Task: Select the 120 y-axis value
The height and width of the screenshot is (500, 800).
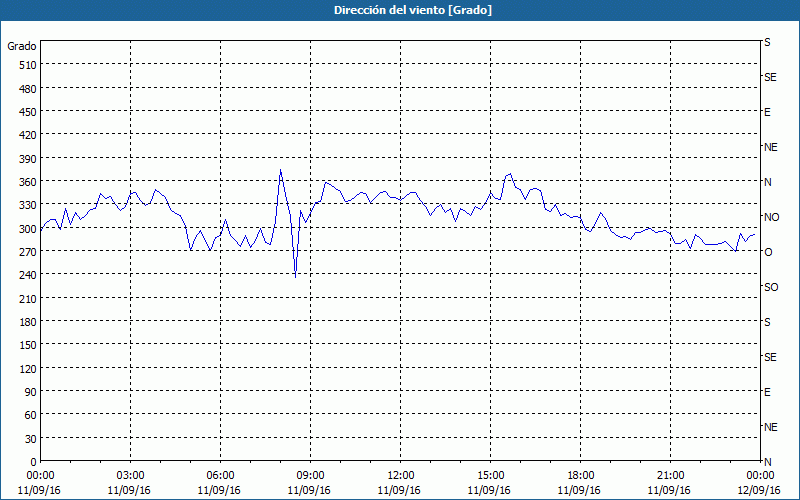Action: [x=28, y=369]
